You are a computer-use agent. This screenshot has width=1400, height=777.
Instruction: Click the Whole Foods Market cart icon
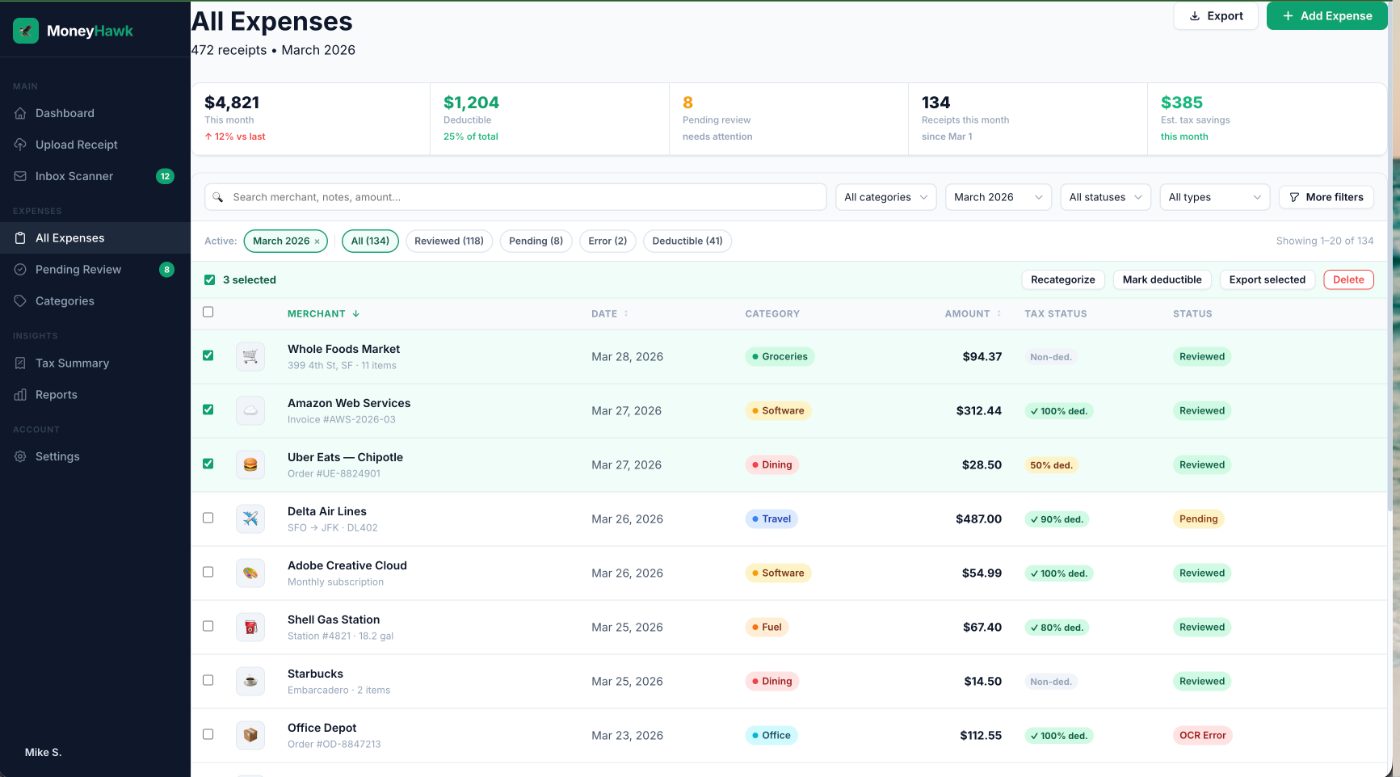pos(250,357)
